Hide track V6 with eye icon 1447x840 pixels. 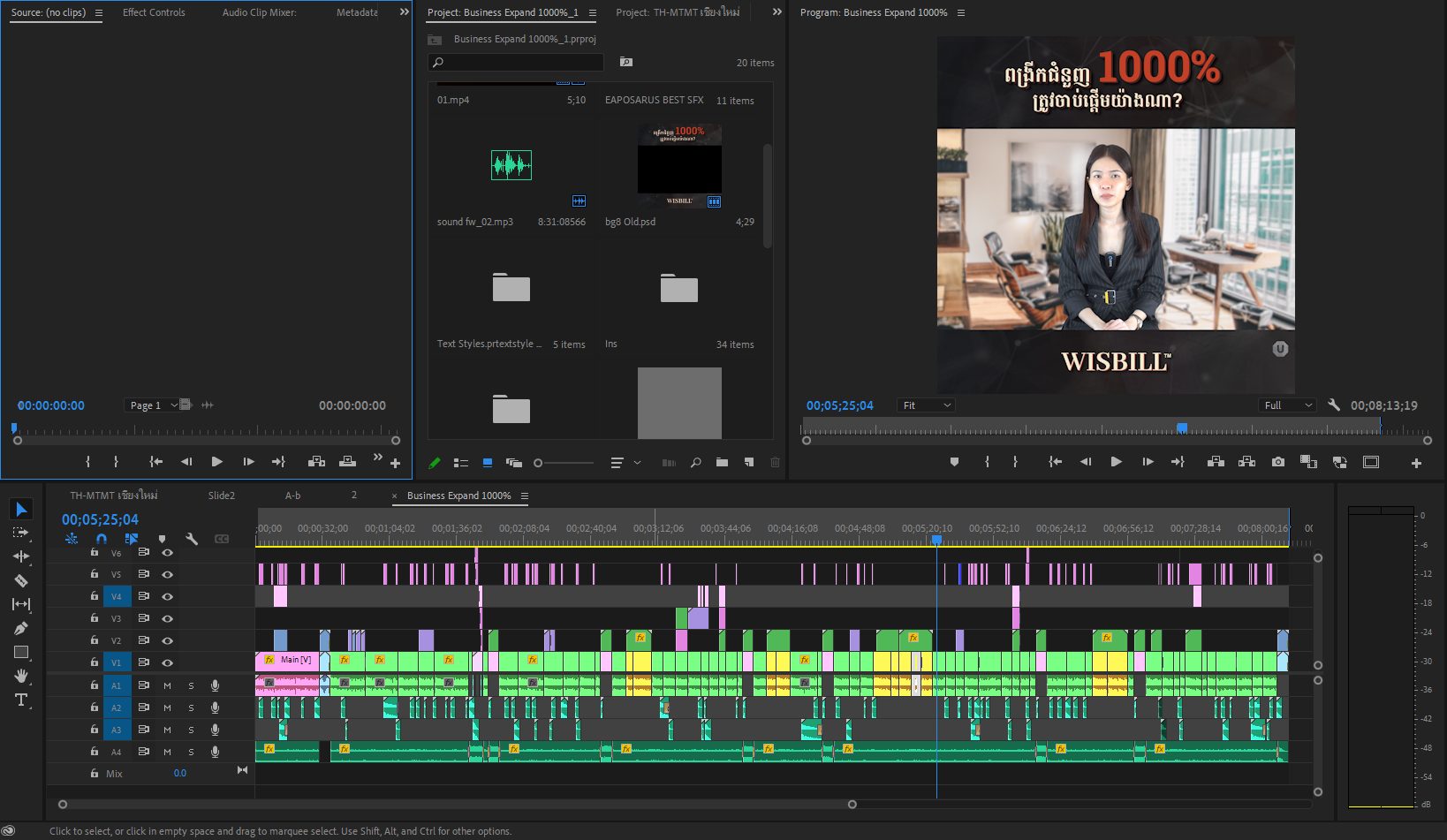pos(167,553)
